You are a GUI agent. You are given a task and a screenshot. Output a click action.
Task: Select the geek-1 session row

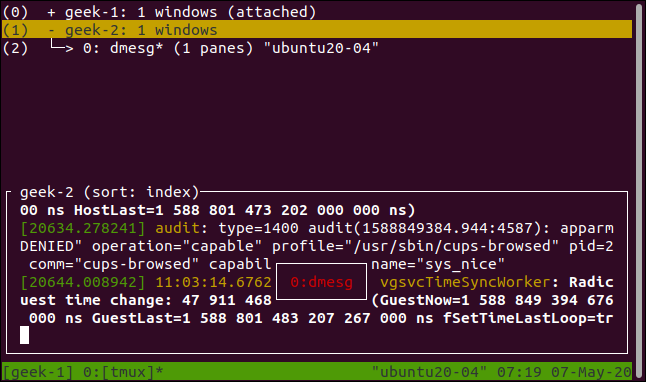(317, 12)
